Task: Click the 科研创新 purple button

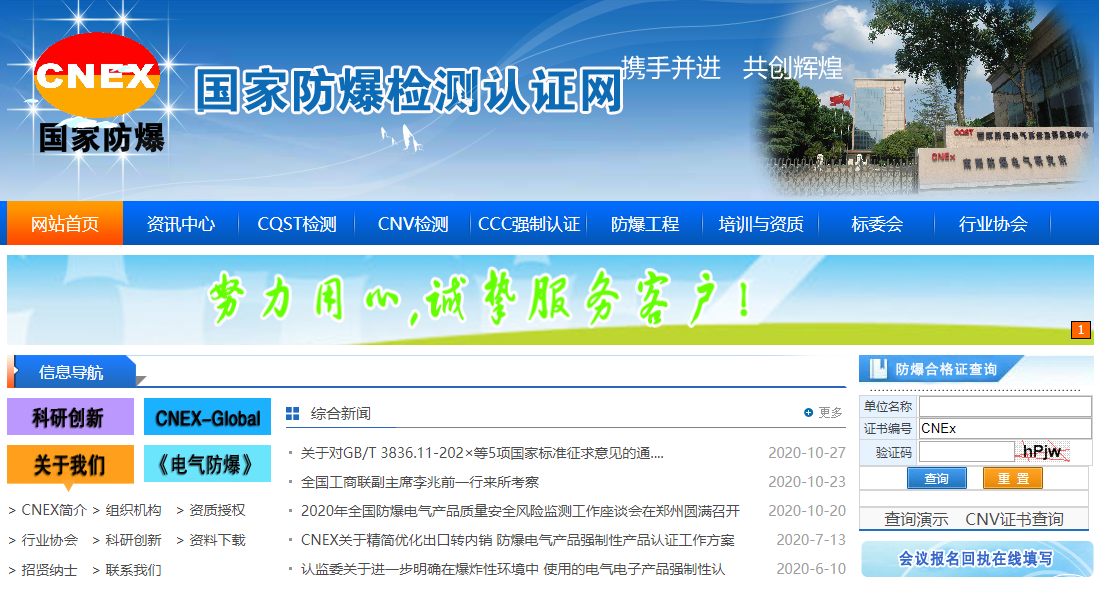Action: click(x=70, y=417)
